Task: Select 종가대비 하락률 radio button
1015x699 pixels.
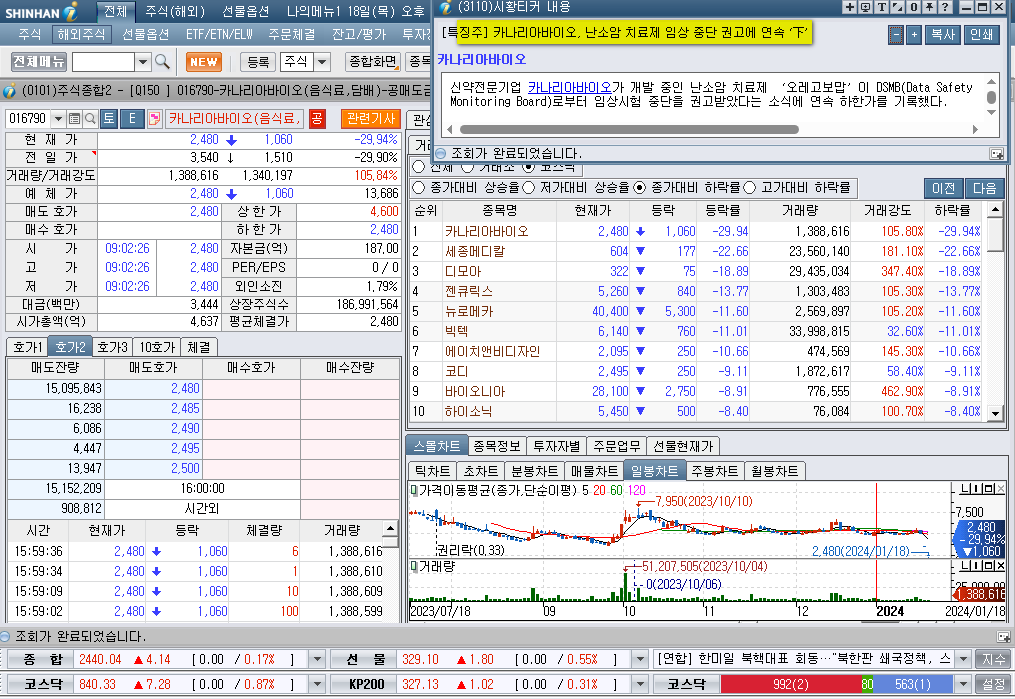Action: [x=640, y=188]
